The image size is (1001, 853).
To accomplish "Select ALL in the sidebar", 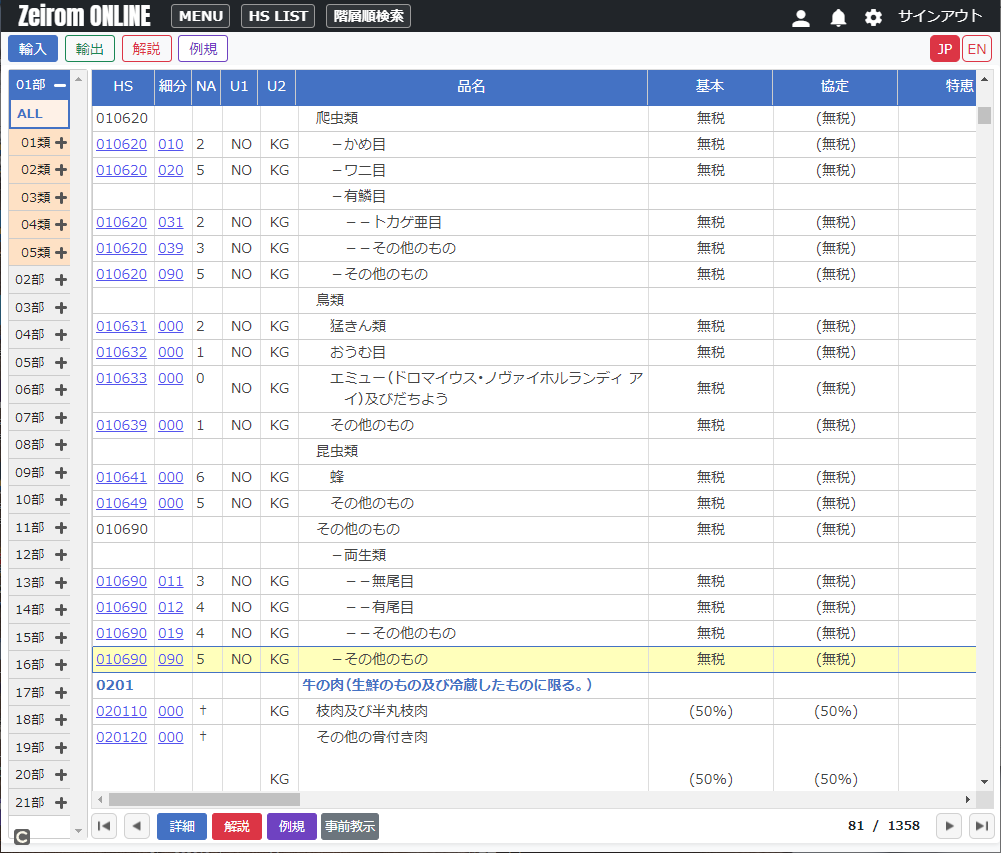I will (30, 114).
